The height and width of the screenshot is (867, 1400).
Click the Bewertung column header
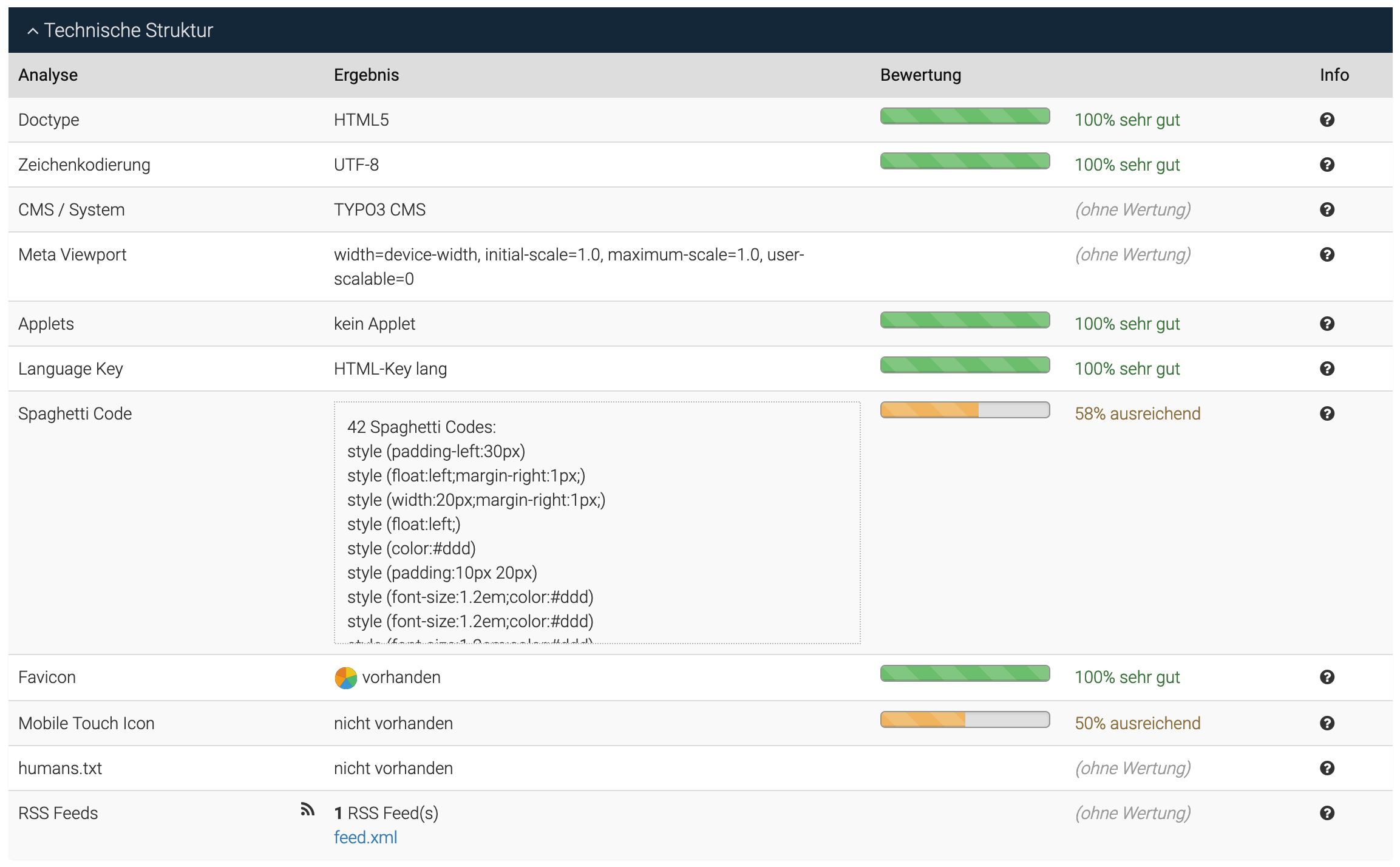920,75
